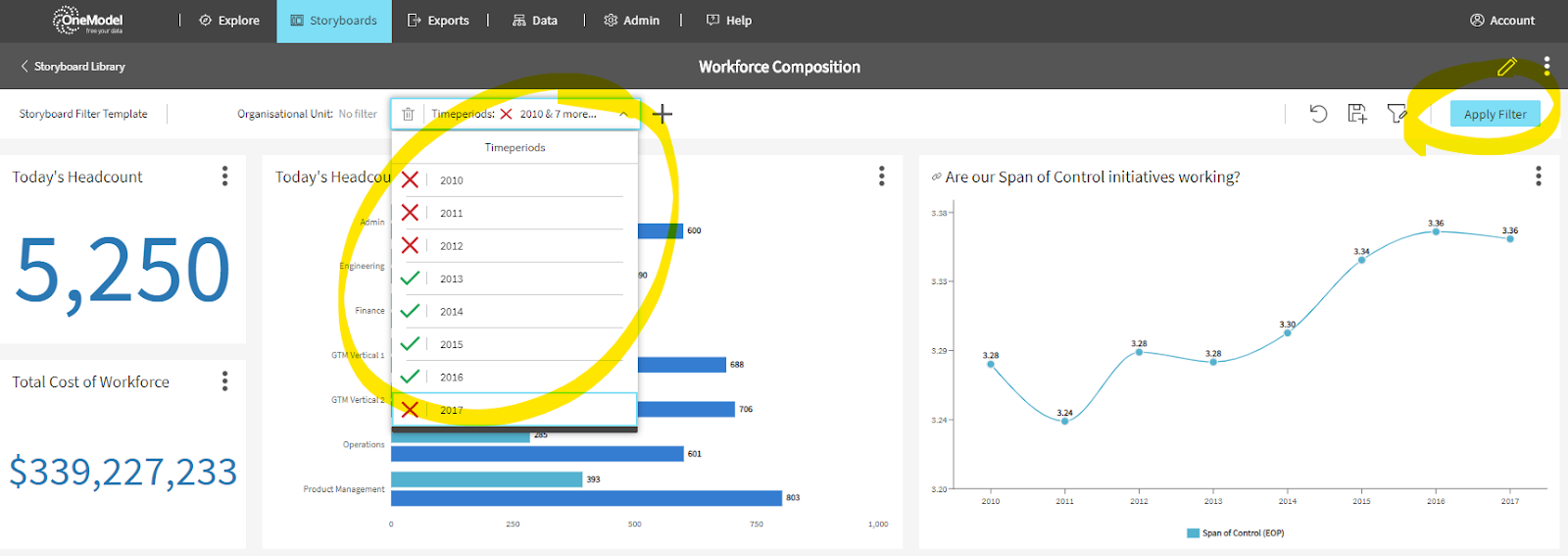Collapse the Timeperiods dropdown chevron
Image resolution: width=1568 pixels, height=556 pixels.
tap(623, 114)
